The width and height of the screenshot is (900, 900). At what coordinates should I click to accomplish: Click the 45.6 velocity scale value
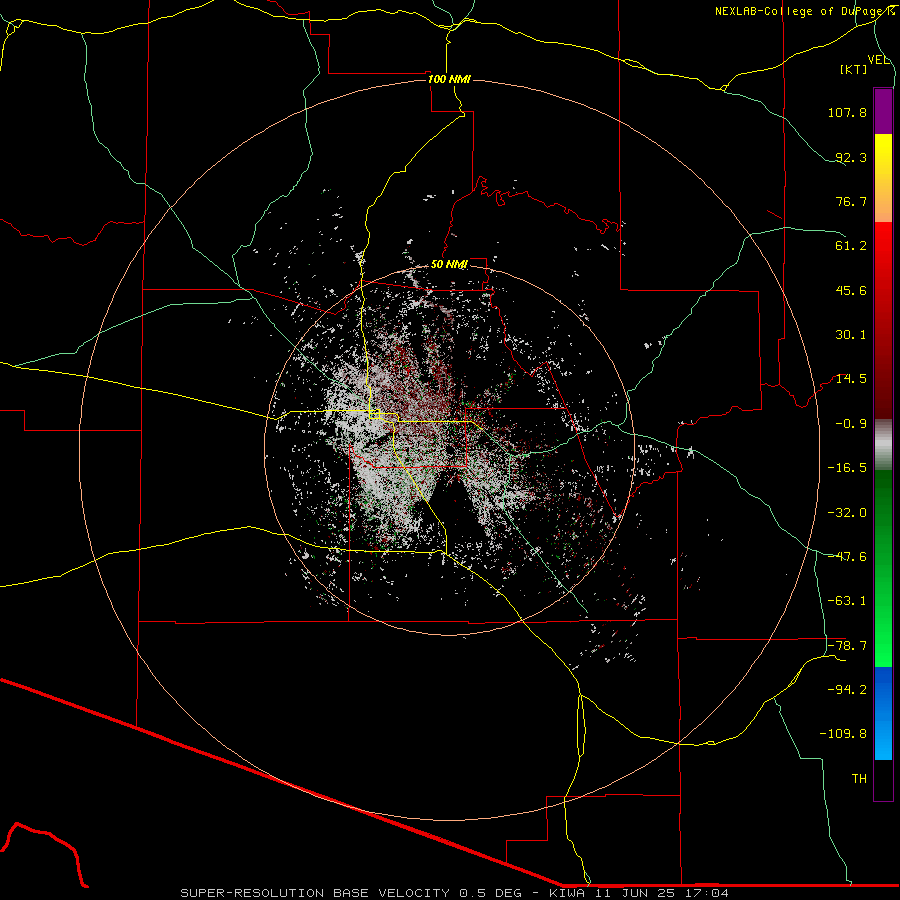click(x=851, y=290)
